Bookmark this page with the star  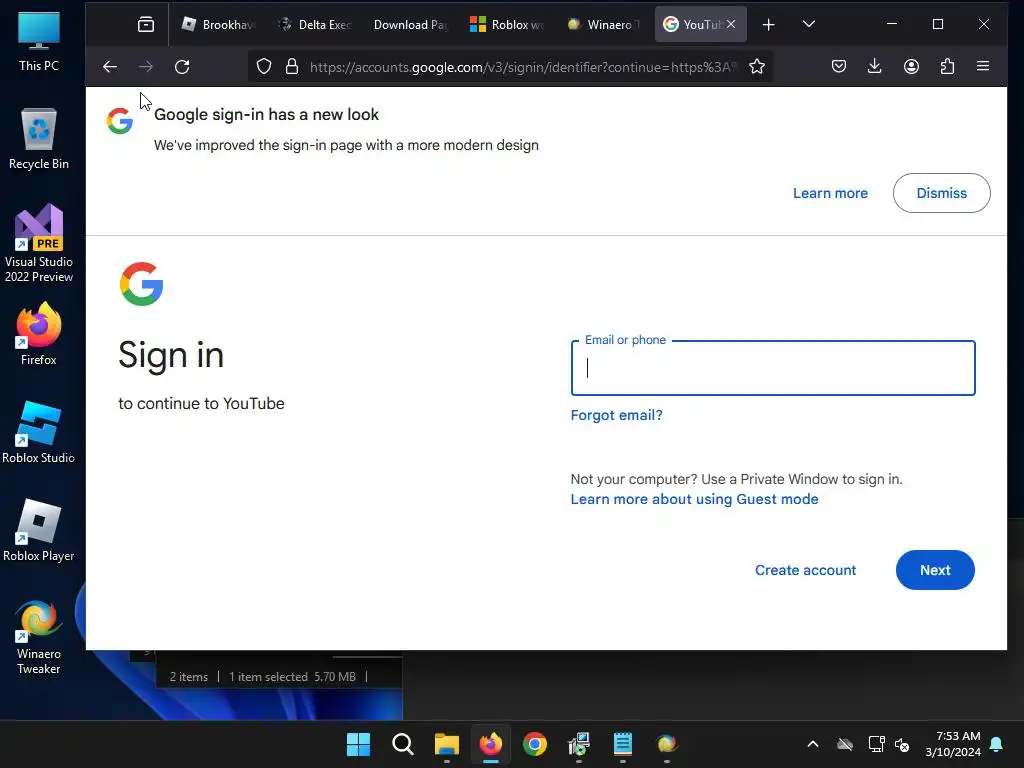coord(757,67)
